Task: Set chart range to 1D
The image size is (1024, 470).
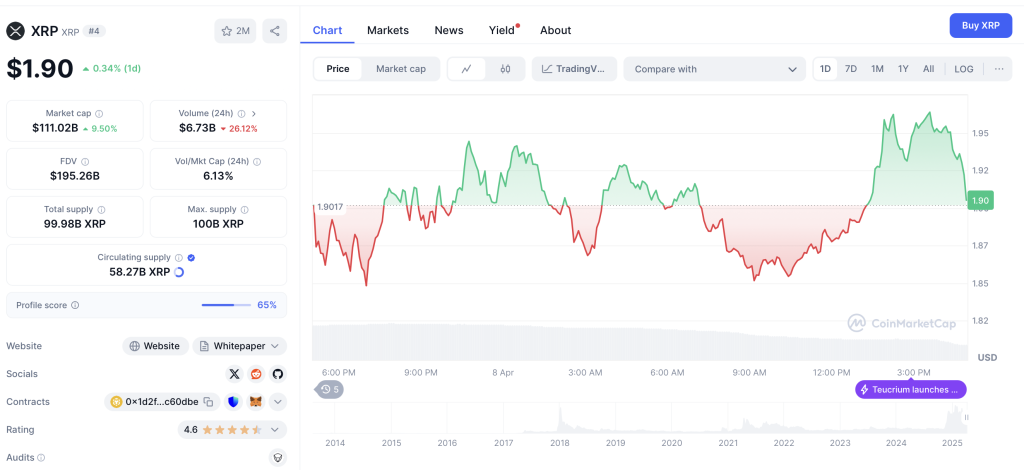Action: [x=825, y=69]
